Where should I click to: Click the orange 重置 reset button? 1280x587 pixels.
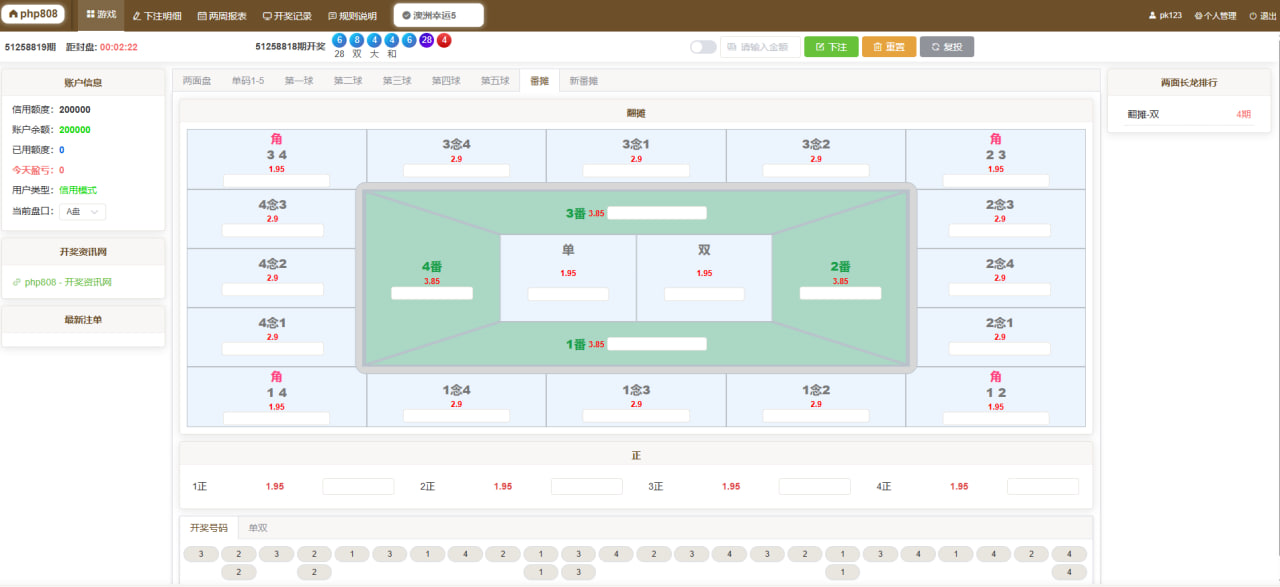click(889, 47)
